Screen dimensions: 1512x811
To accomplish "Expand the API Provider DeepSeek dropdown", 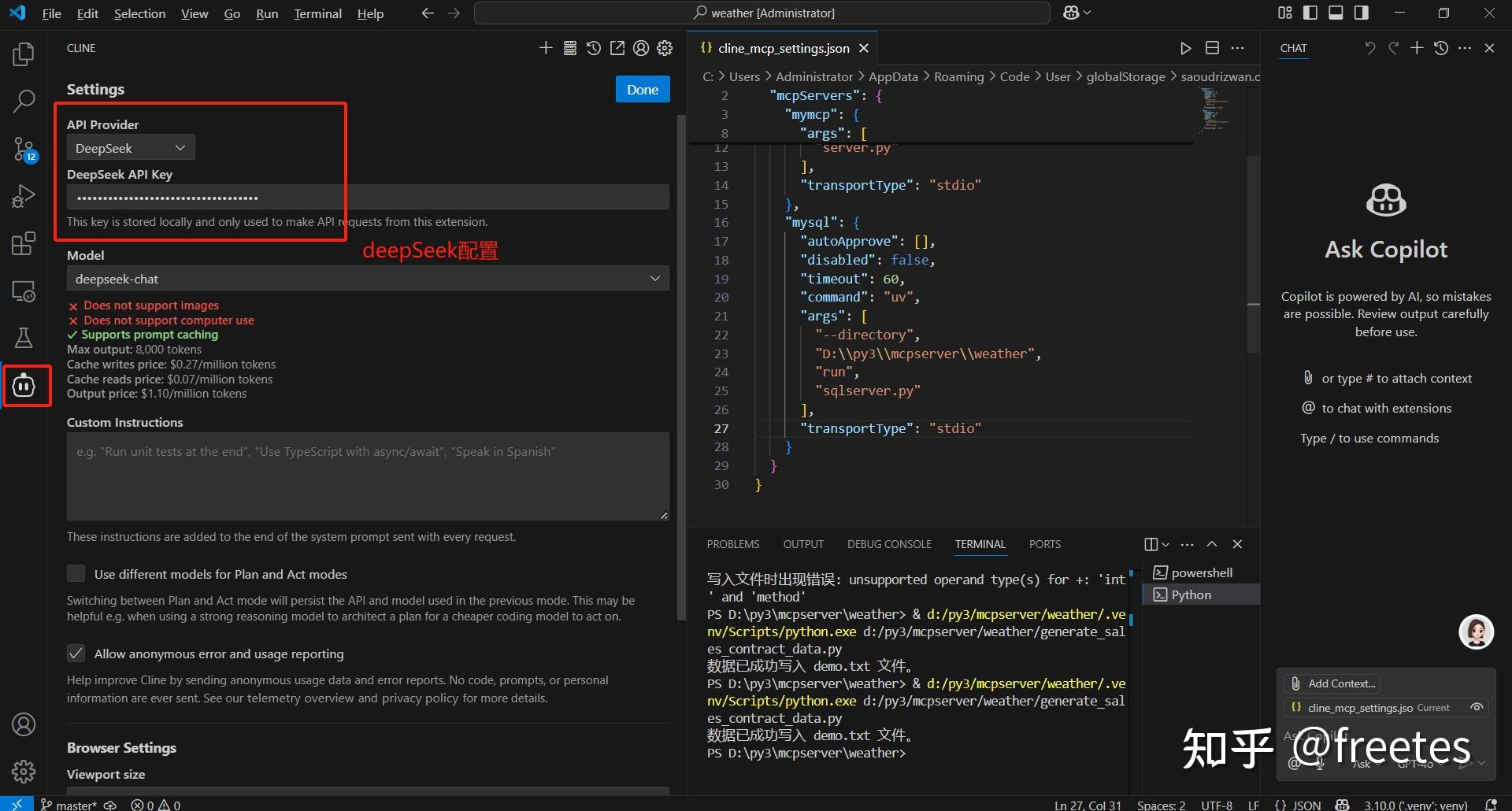I will [131, 148].
